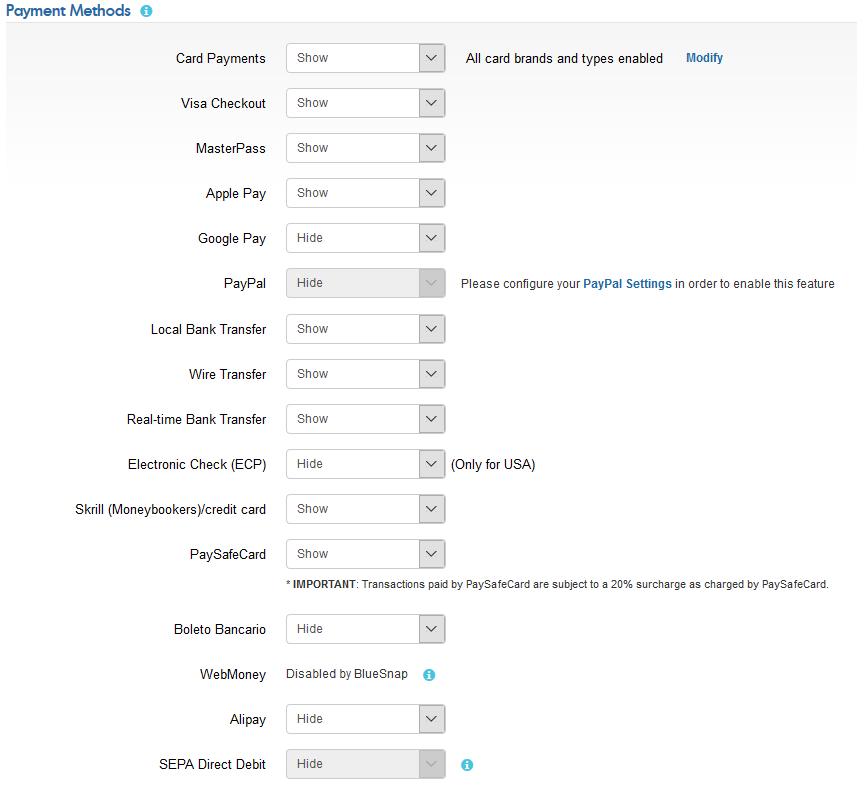Open the Visa Checkout dropdown
Image resolution: width=857 pixels, height=787 pixels.
coord(366,103)
